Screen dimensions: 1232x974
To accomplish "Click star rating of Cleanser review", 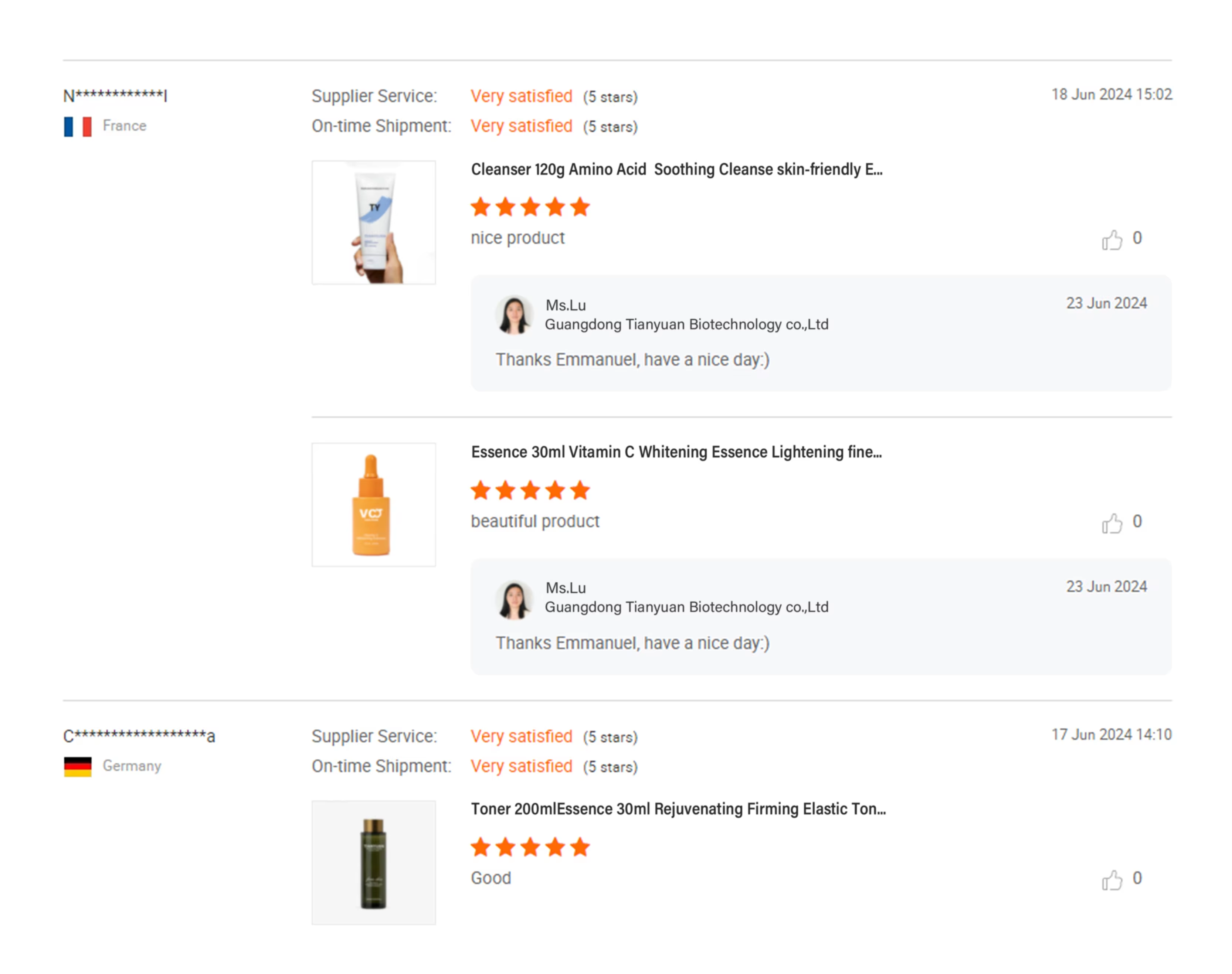I will (x=530, y=207).
